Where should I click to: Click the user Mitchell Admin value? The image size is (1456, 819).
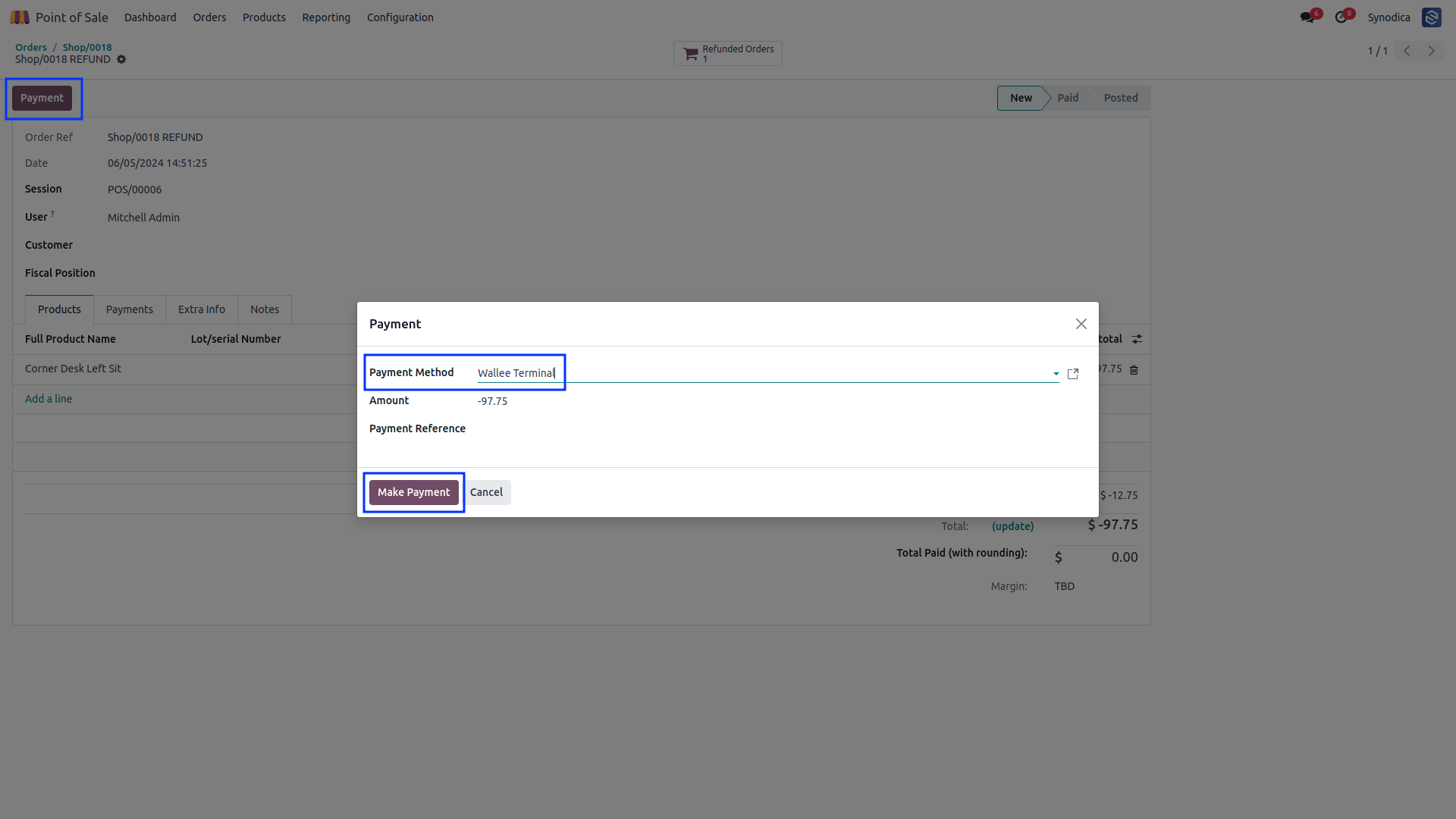(143, 218)
